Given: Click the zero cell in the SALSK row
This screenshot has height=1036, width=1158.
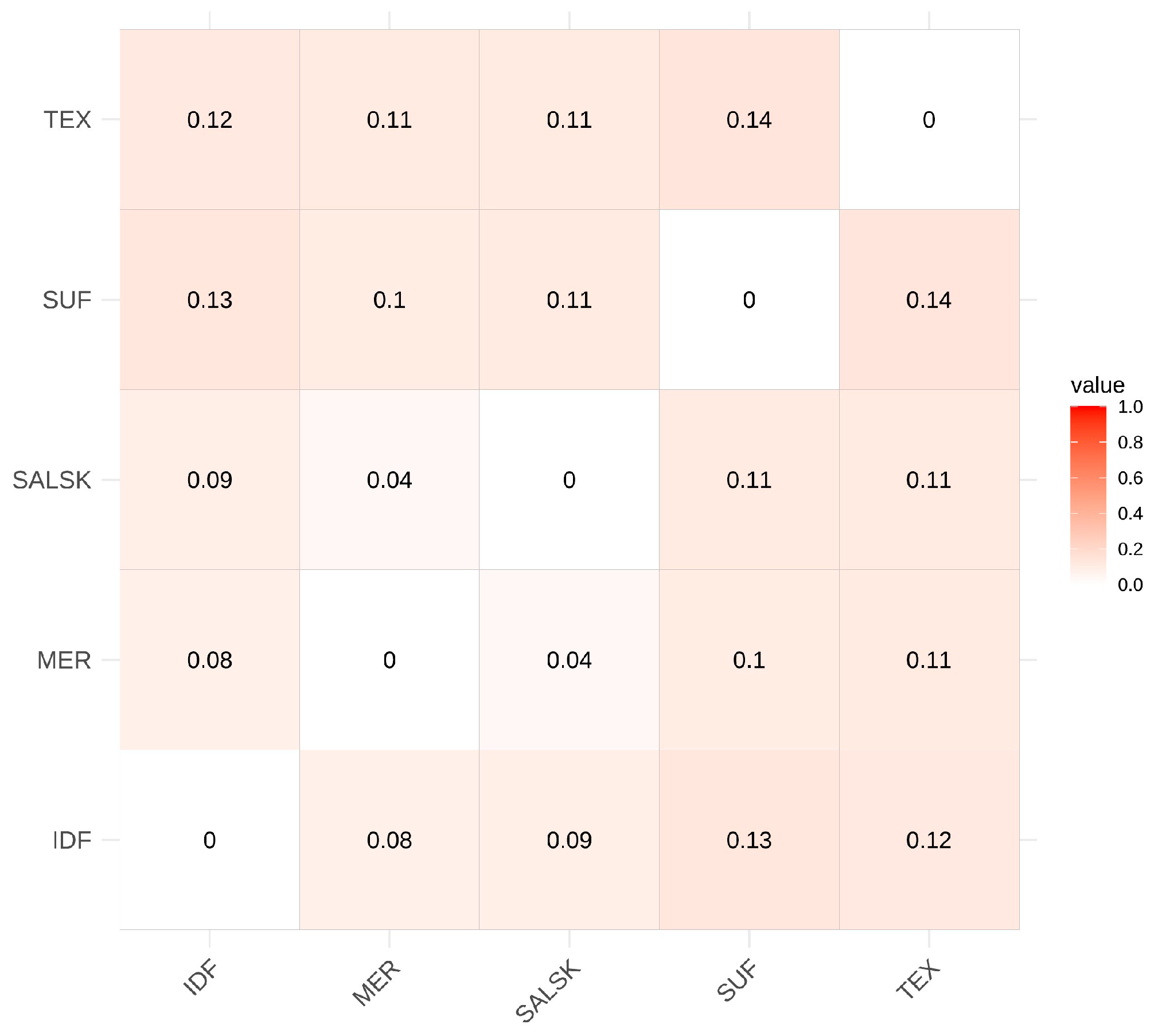Looking at the screenshot, I should click(569, 480).
